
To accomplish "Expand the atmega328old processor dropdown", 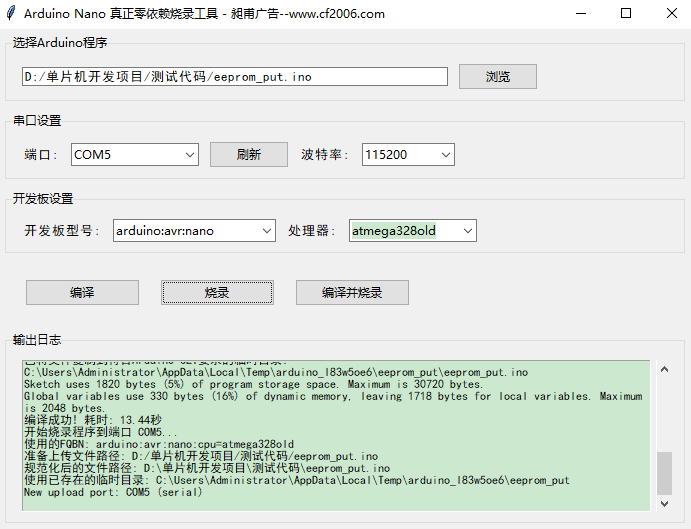I will click(467, 231).
